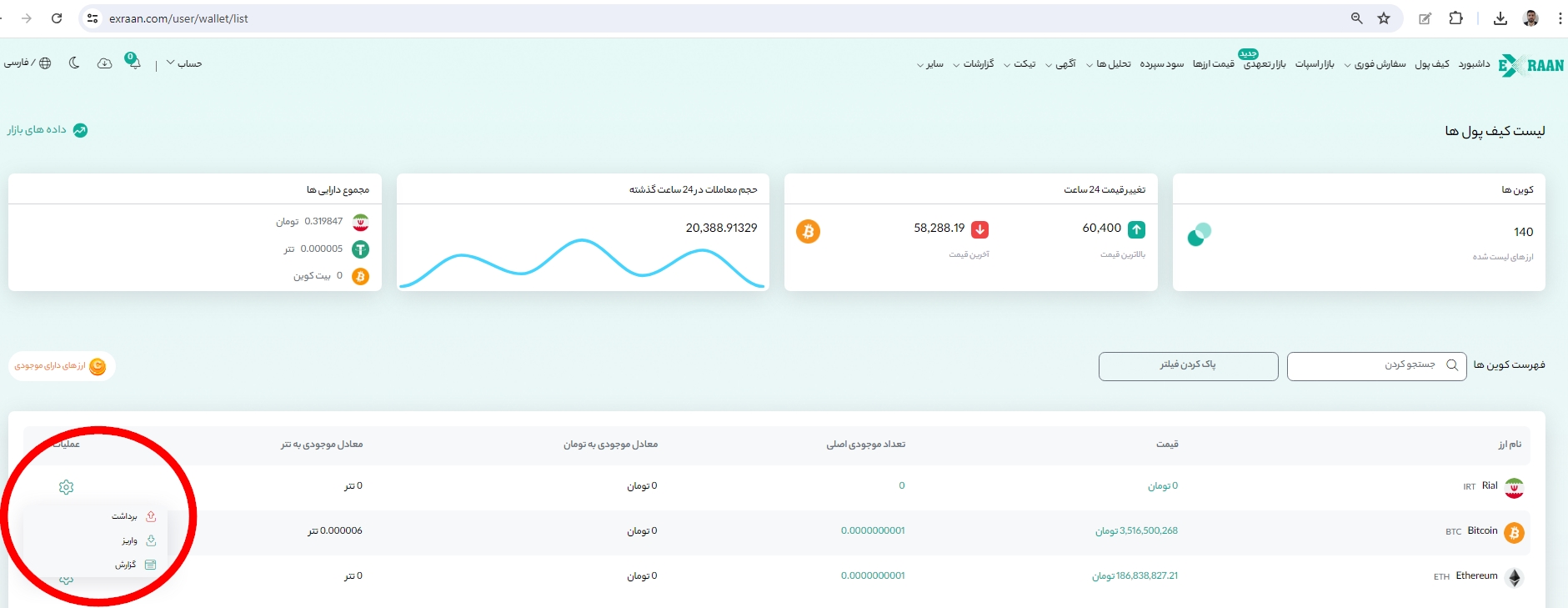Click the Rial flag icon in coin list
Image resolution: width=1568 pixels, height=608 pixels.
(x=1514, y=488)
